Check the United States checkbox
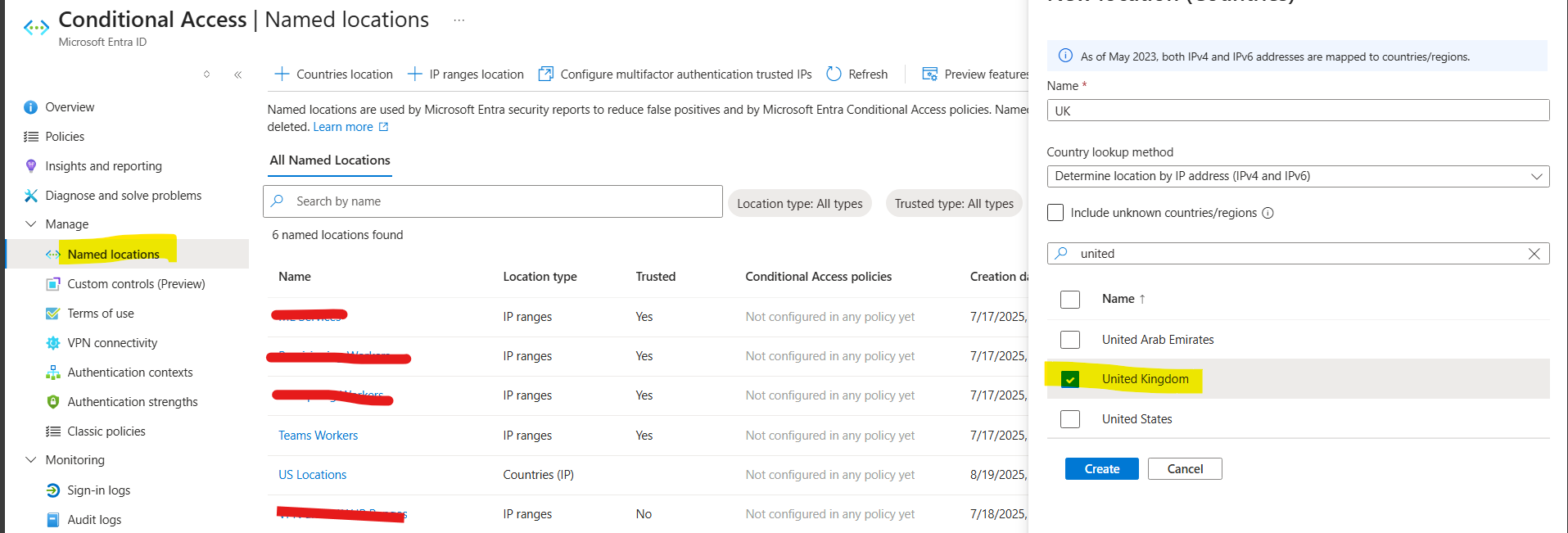This screenshot has width=1568, height=533. coord(1070,419)
